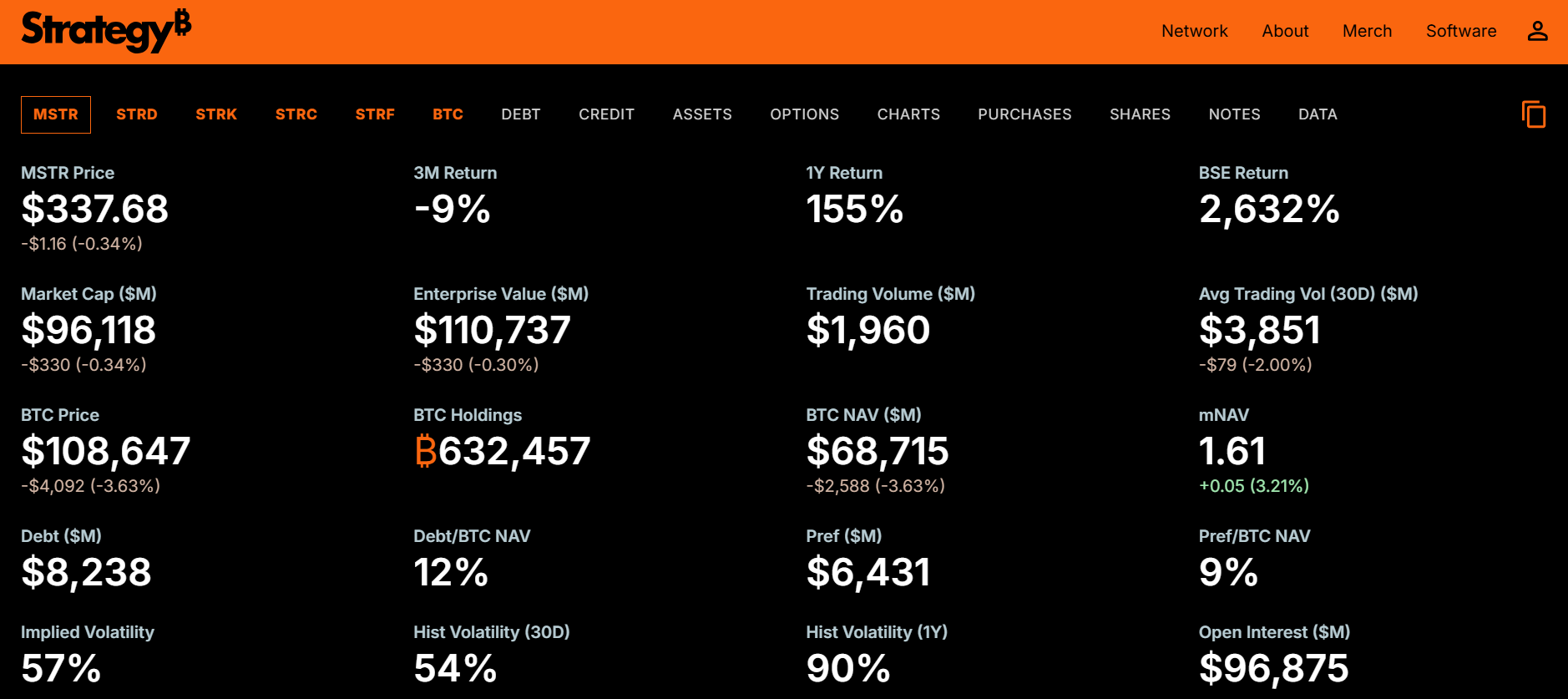
Task: Switch to the ASSETS tab
Action: (702, 114)
